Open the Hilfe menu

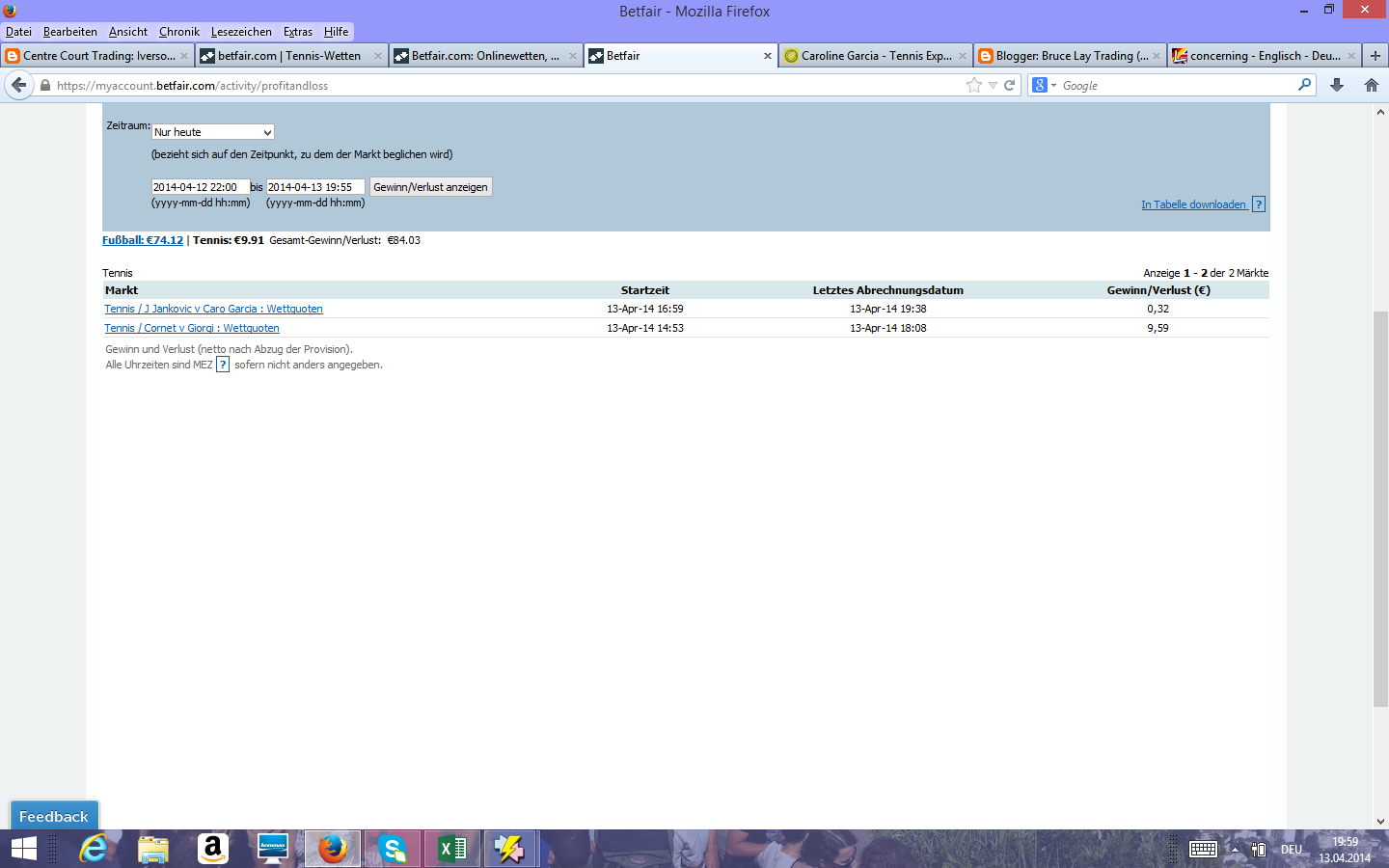point(337,32)
